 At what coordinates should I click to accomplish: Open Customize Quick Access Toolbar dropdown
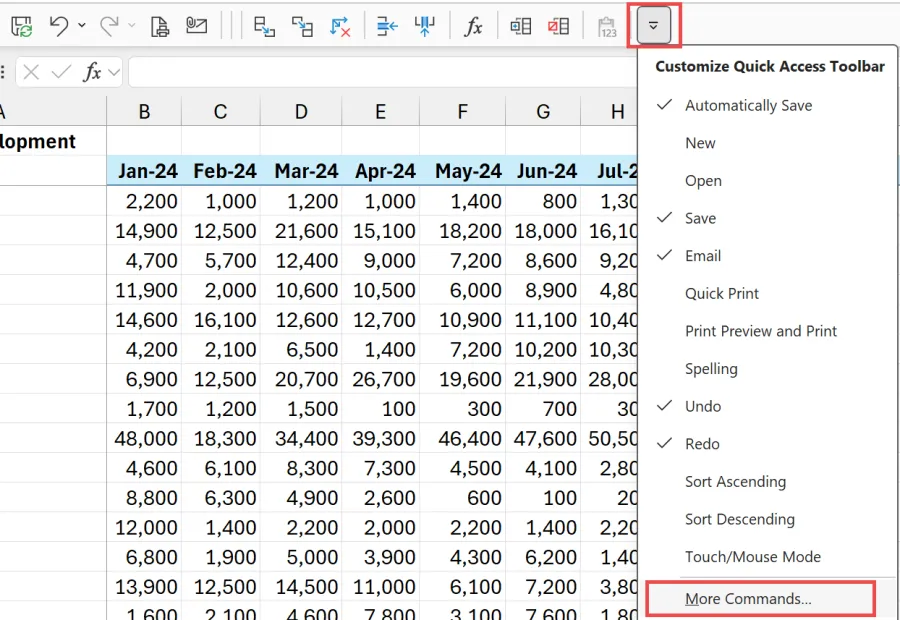click(654, 27)
